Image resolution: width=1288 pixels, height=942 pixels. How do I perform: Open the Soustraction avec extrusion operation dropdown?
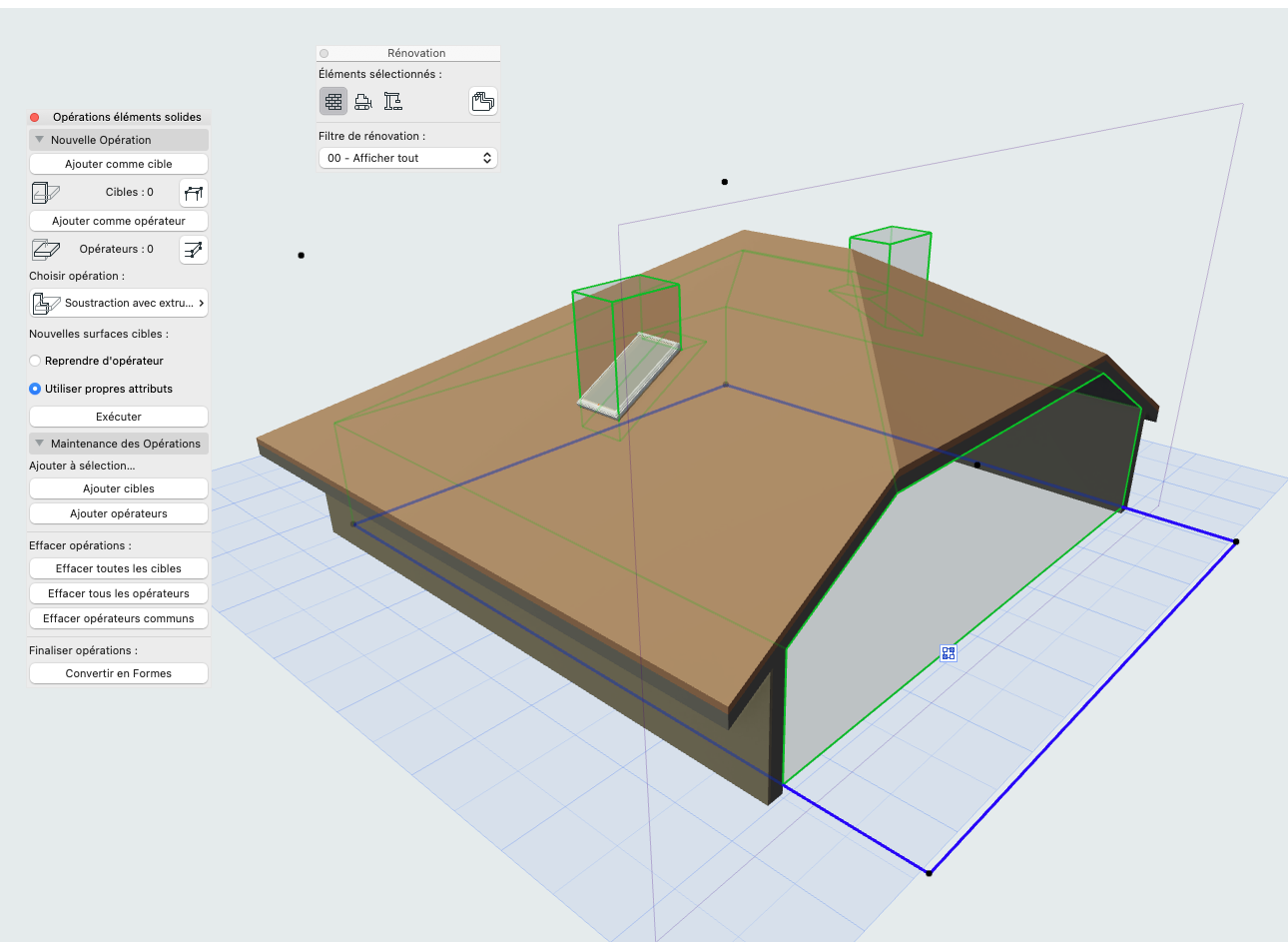pyautogui.click(x=119, y=304)
